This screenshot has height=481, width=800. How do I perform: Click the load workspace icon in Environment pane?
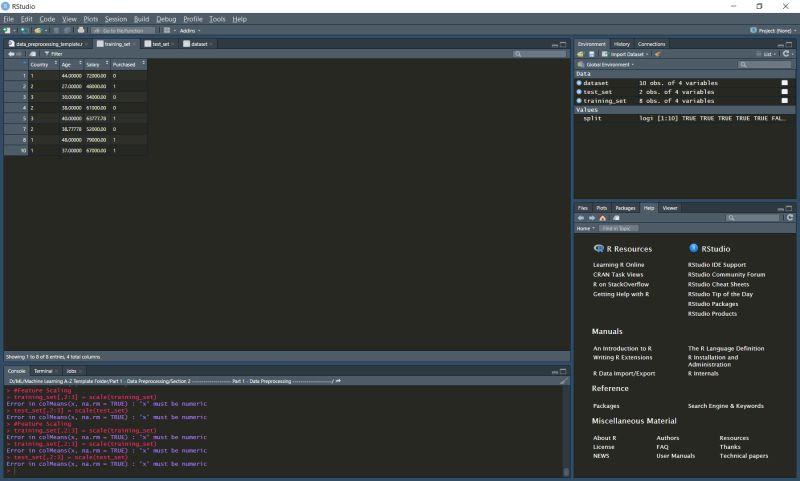pos(580,54)
